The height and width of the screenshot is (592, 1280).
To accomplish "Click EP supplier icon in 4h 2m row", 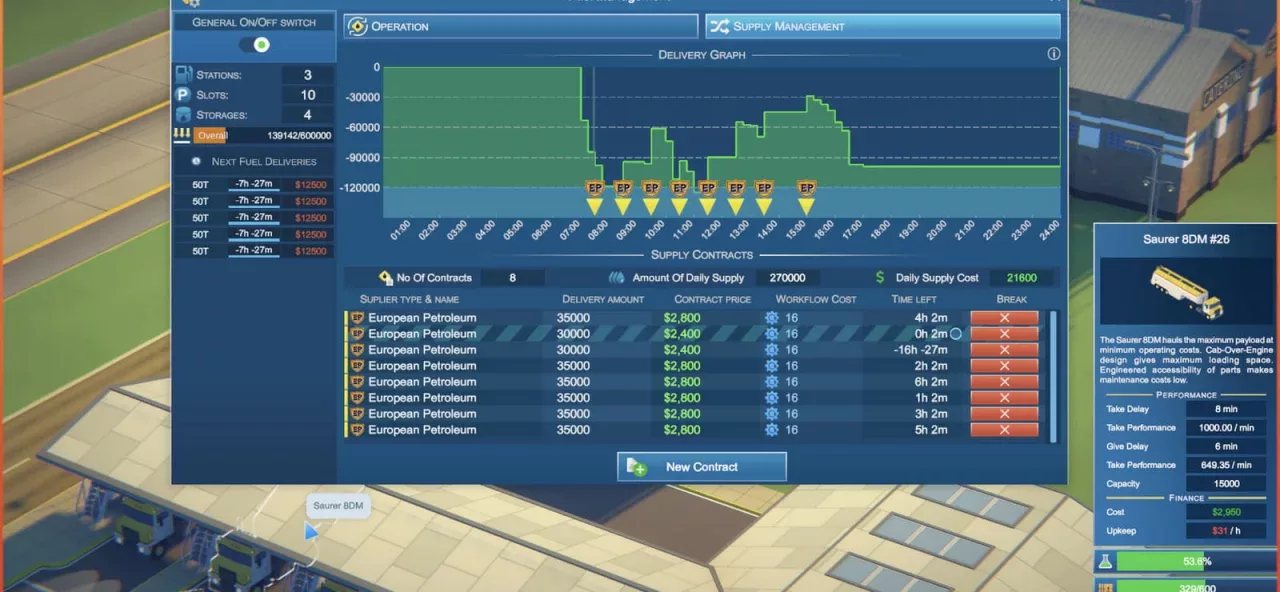I will pos(356,318).
